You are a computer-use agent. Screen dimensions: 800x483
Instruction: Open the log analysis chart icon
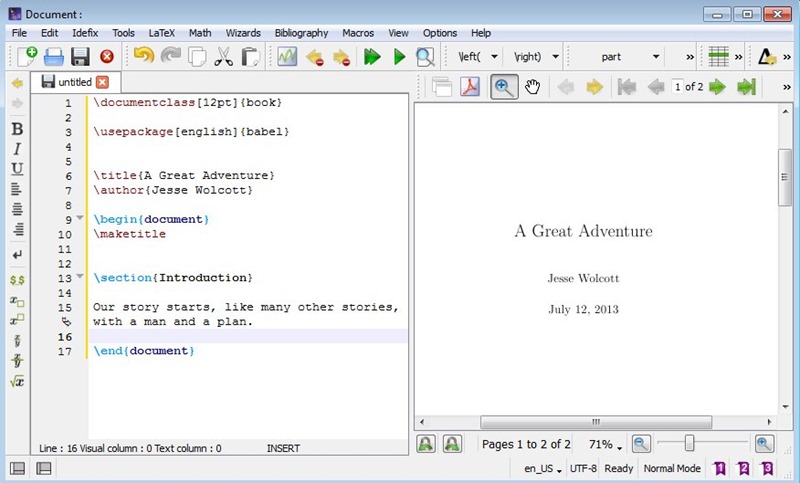click(287, 56)
